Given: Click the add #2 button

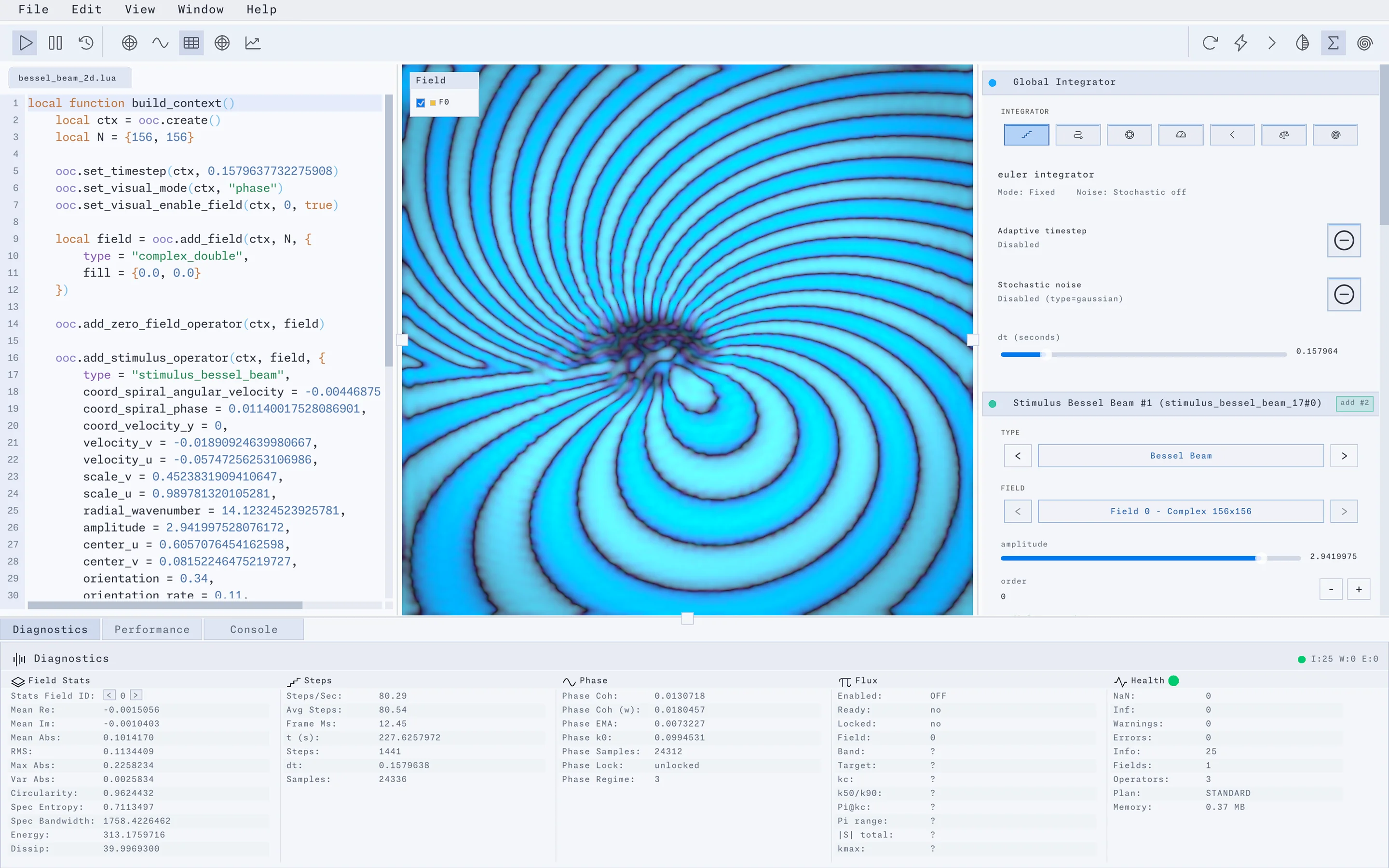Looking at the screenshot, I should [x=1355, y=403].
